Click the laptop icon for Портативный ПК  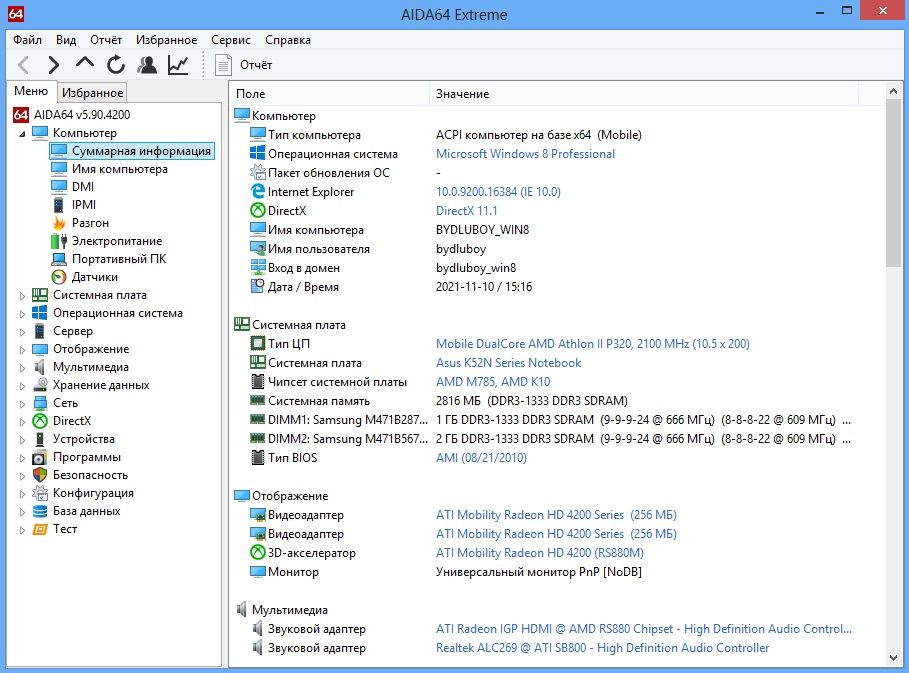click(x=59, y=259)
